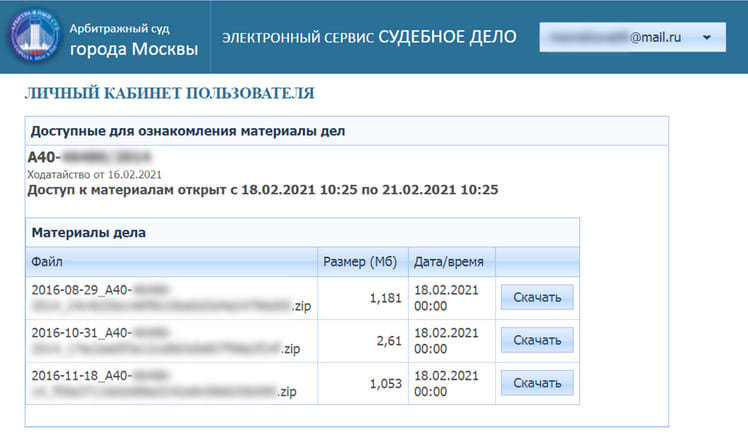The width and height of the screenshot is (748, 434).
Task: Click the size value 1,053
Action: (x=385, y=384)
